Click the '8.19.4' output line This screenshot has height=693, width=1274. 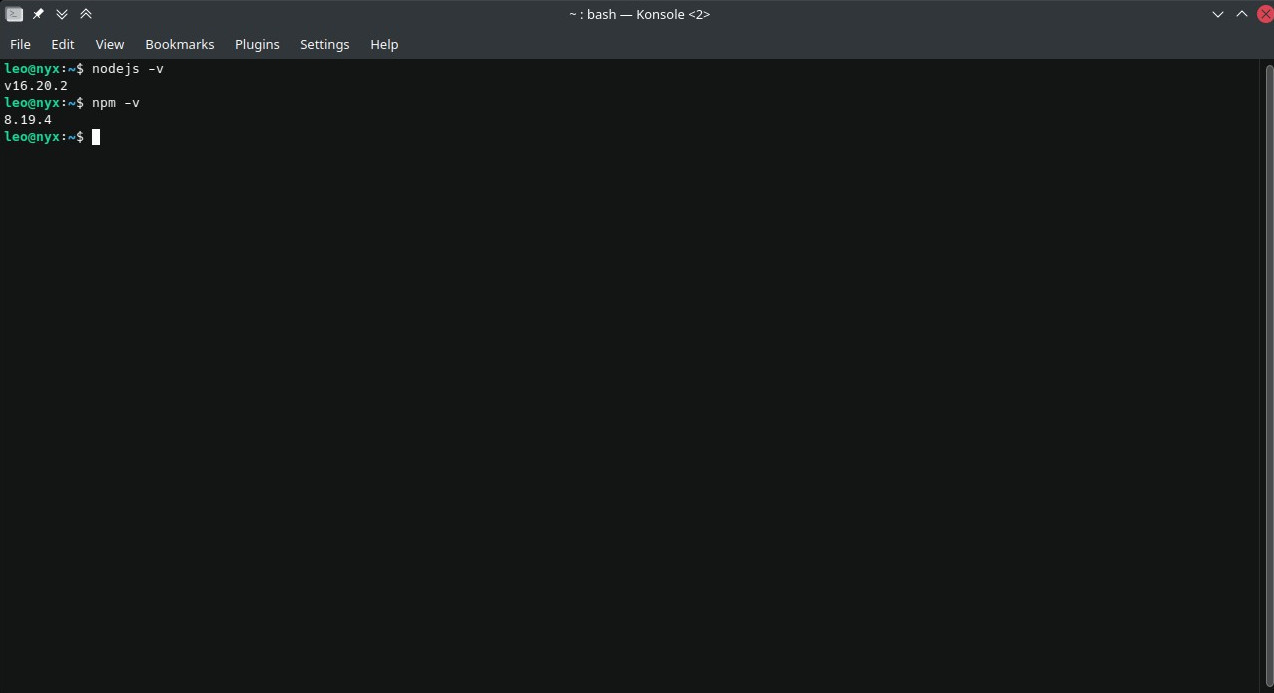point(28,120)
